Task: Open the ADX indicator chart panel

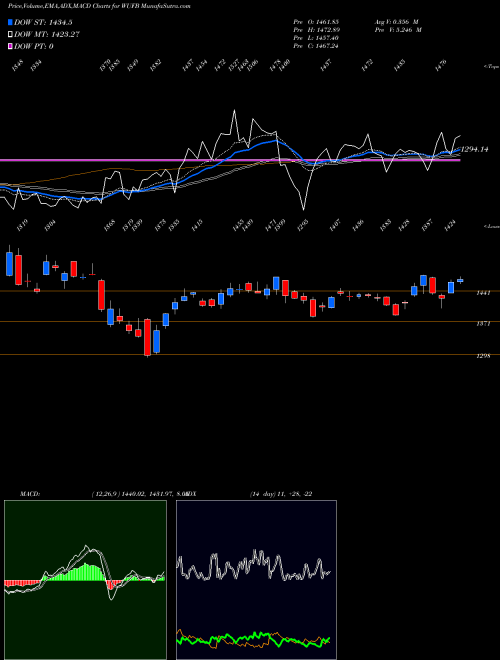Action: pyautogui.click(x=256, y=580)
